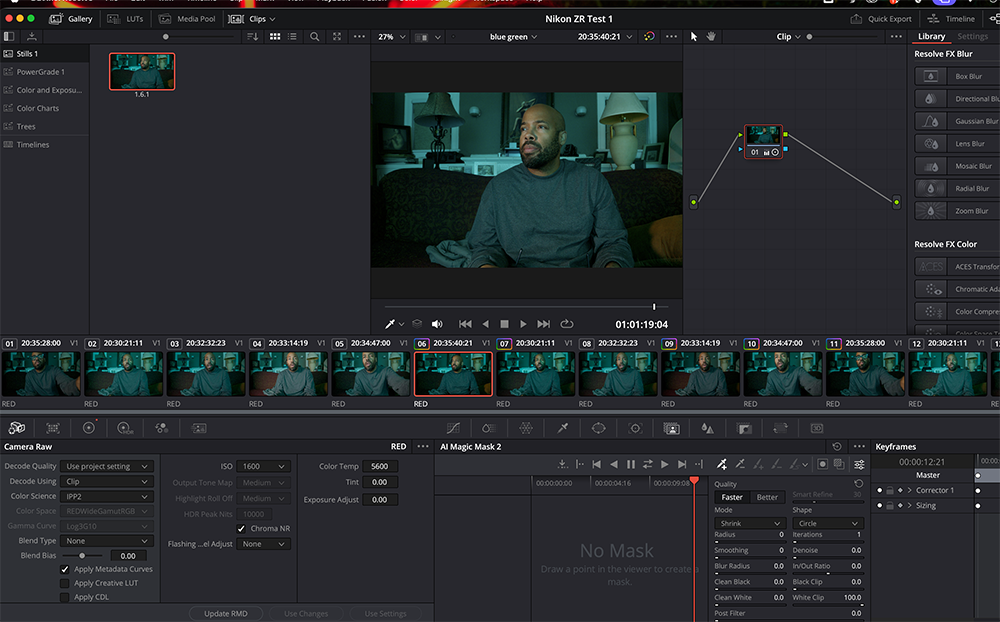
Task: Toggle loop playback in viewer
Action: coord(567,324)
